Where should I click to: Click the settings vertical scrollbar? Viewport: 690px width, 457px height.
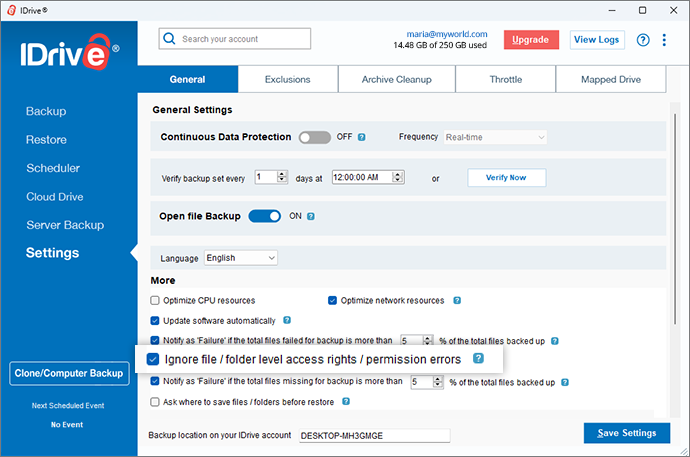coord(675,219)
